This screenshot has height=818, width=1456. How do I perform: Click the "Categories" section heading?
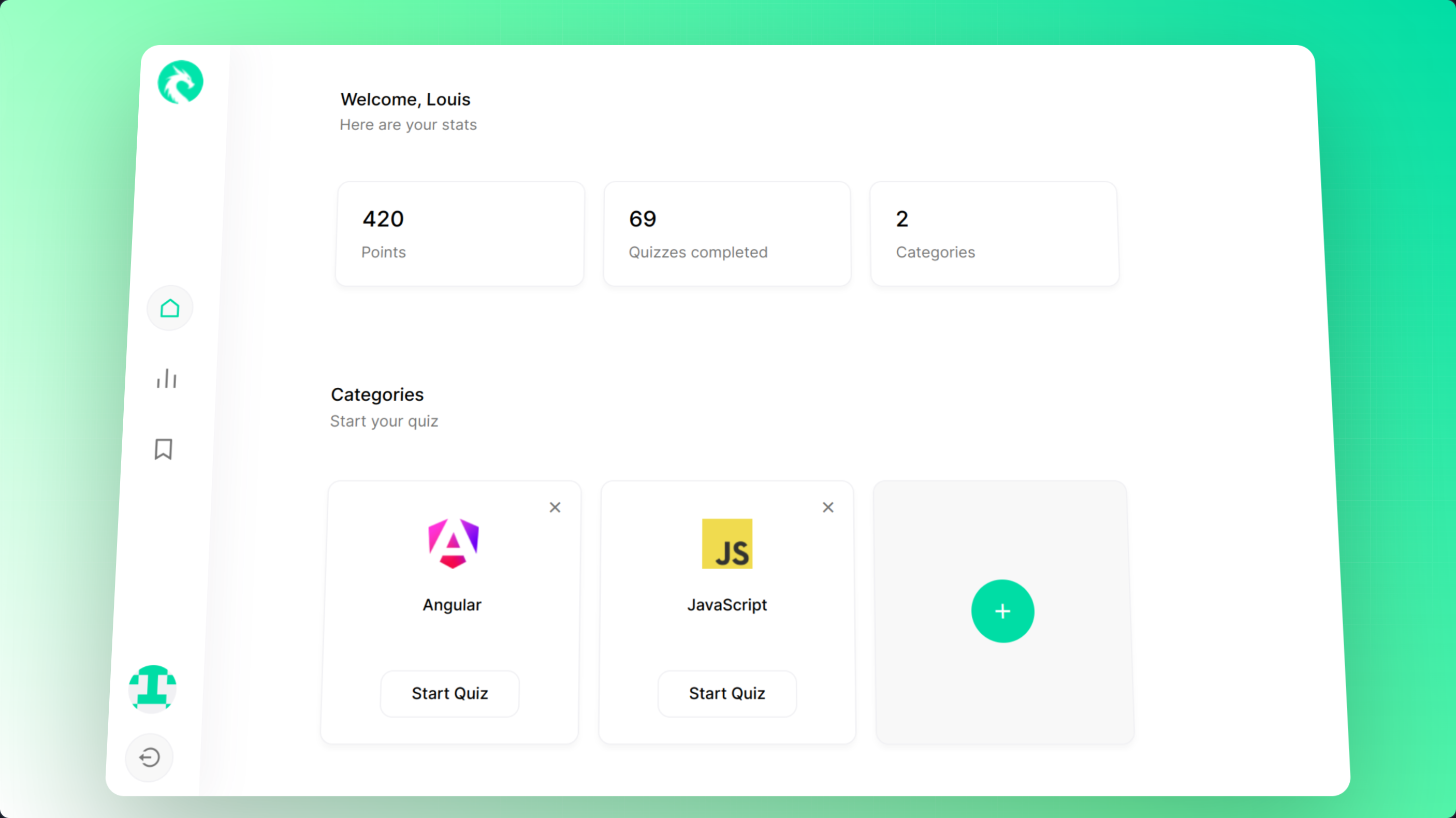point(377,394)
